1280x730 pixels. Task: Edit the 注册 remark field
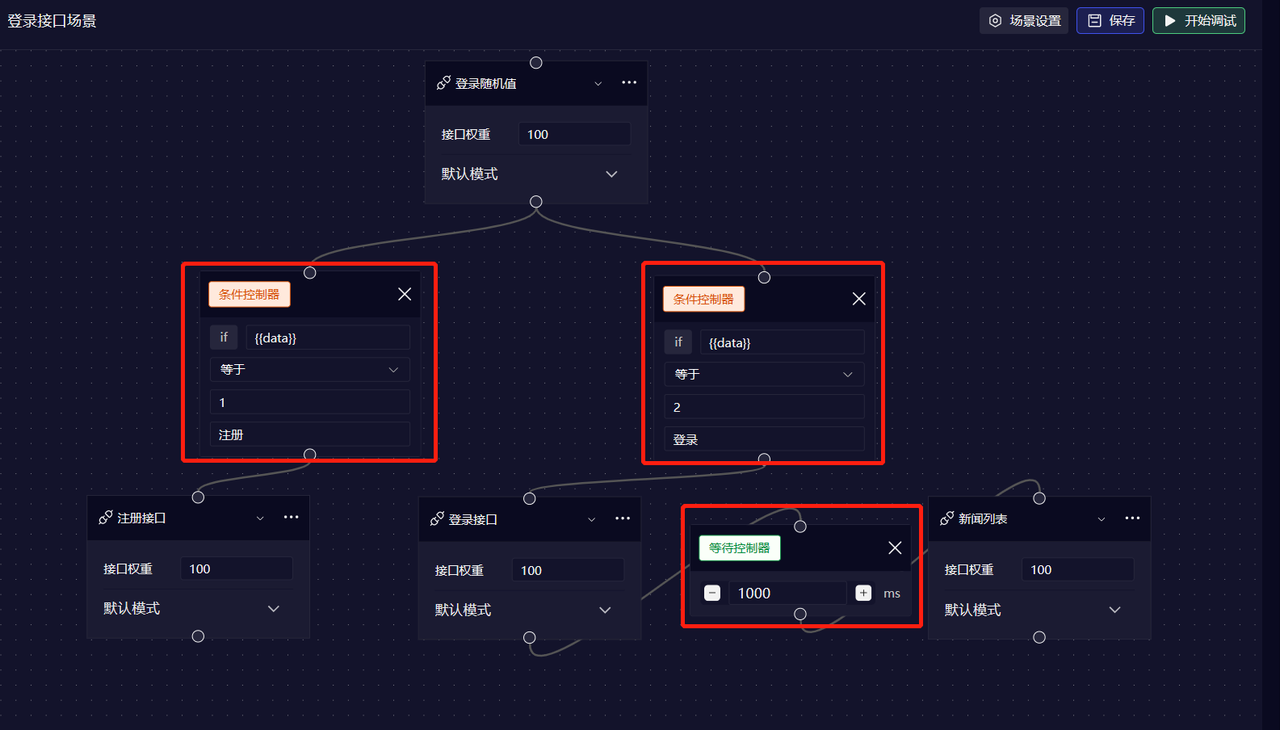(310, 435)
